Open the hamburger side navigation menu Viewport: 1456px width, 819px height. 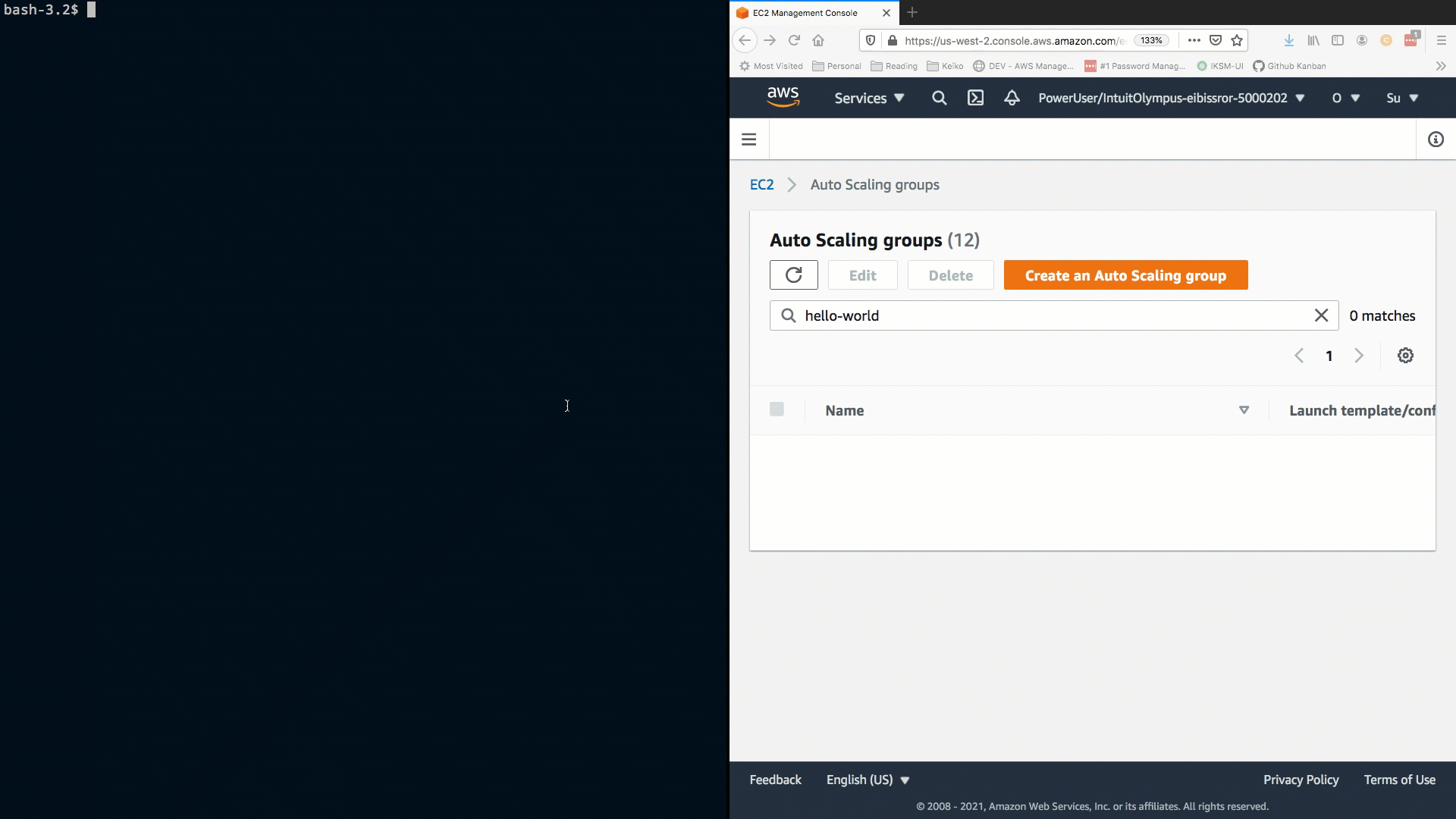(x=748, y=140)
